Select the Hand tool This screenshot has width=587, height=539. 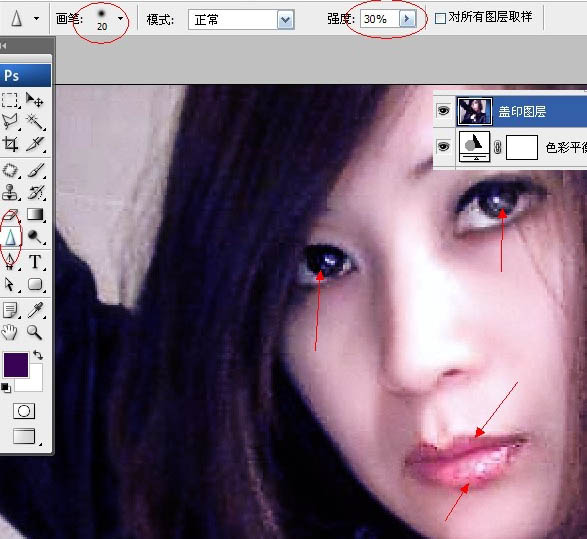(10, 332)
